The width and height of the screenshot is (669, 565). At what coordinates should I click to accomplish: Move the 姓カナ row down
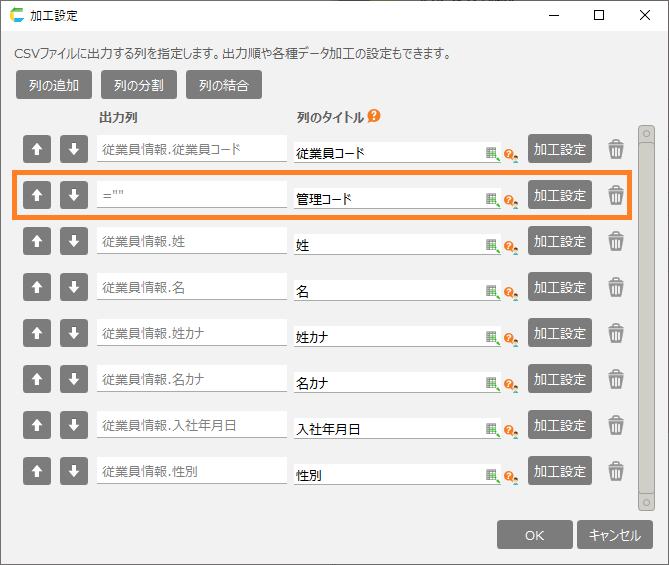coord(73,333)
